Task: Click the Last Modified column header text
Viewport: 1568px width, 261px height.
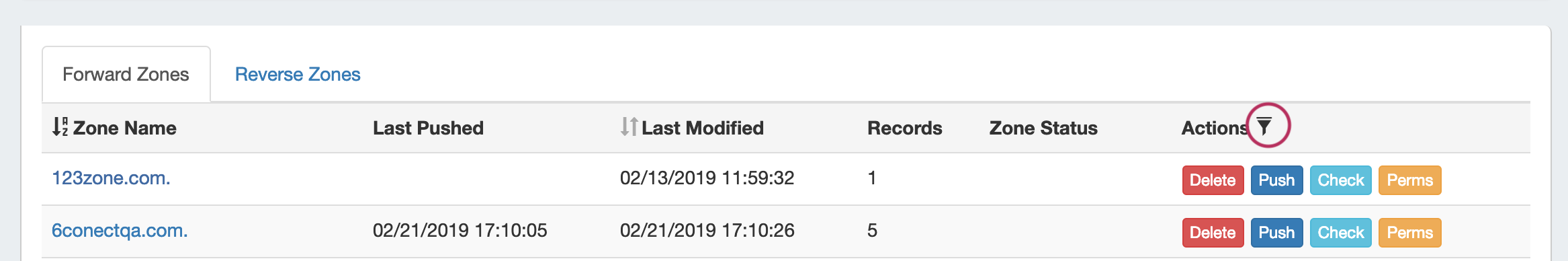Action: pyautogui.click(x=703, y=128)
